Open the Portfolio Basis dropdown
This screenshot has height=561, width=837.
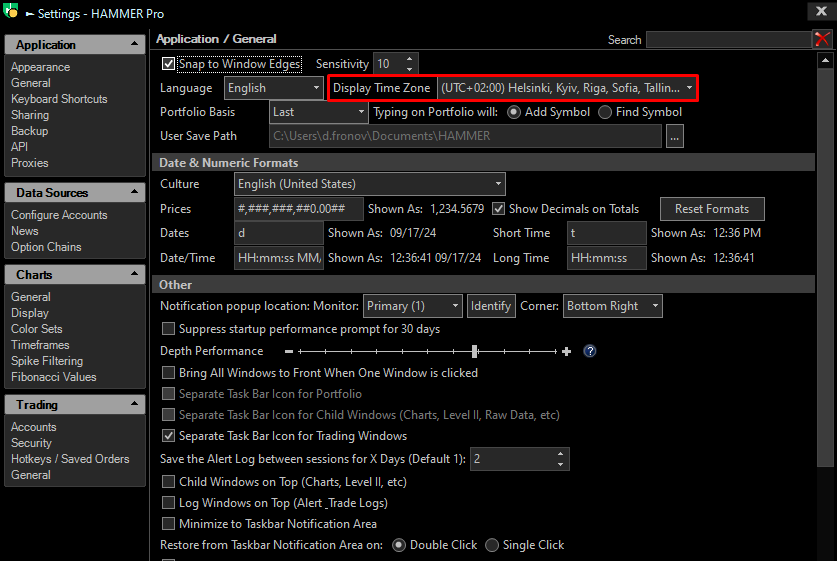pos(318,112)
